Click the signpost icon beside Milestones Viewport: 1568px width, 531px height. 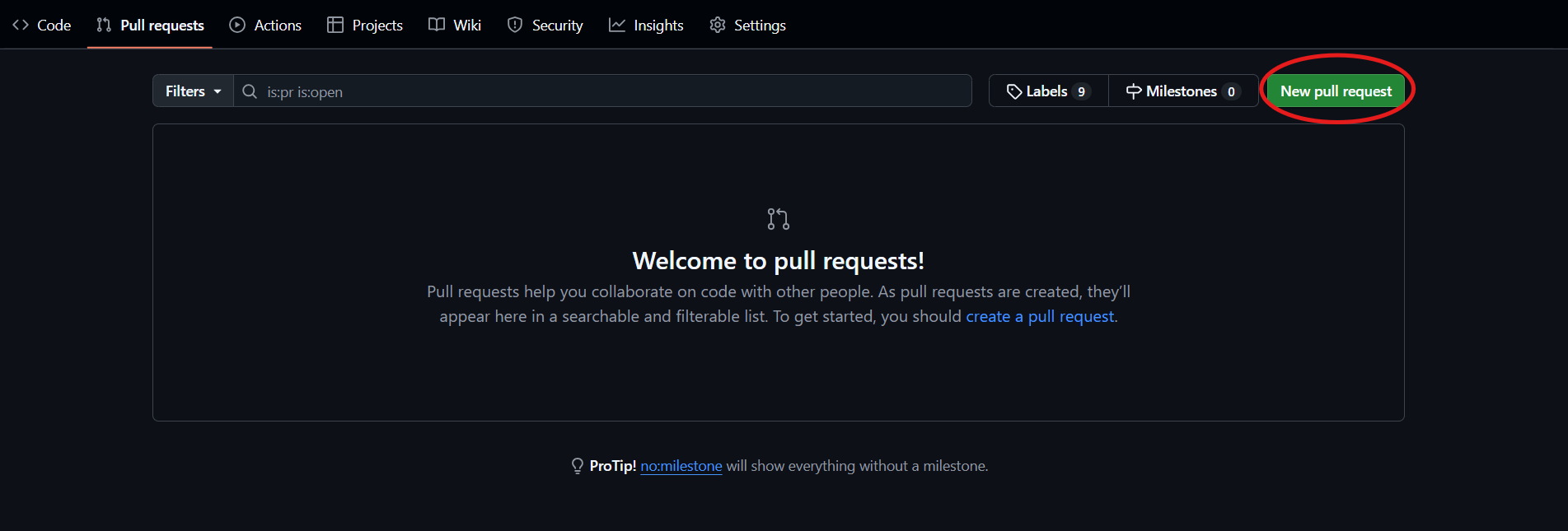coord(1134,91)
